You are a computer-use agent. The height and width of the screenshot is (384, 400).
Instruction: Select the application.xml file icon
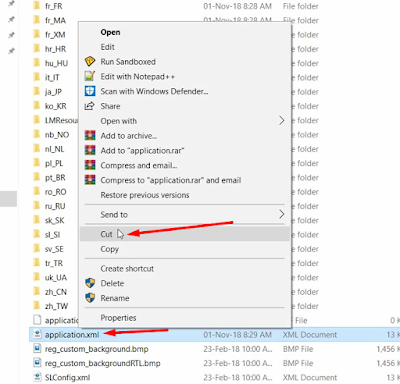coord(37,334)
